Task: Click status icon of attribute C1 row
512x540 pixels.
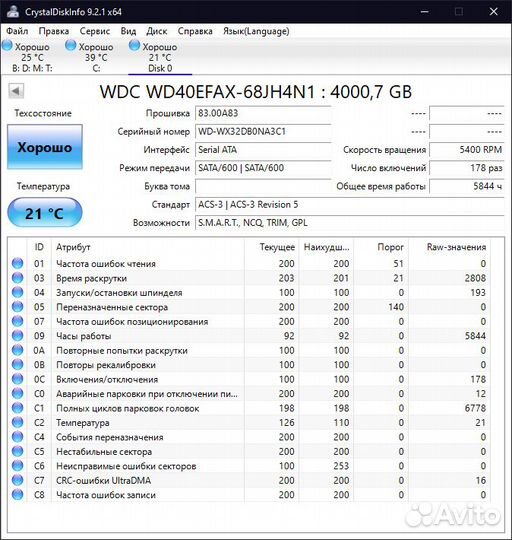Action: pyautogui.click(x=18, y=408)
